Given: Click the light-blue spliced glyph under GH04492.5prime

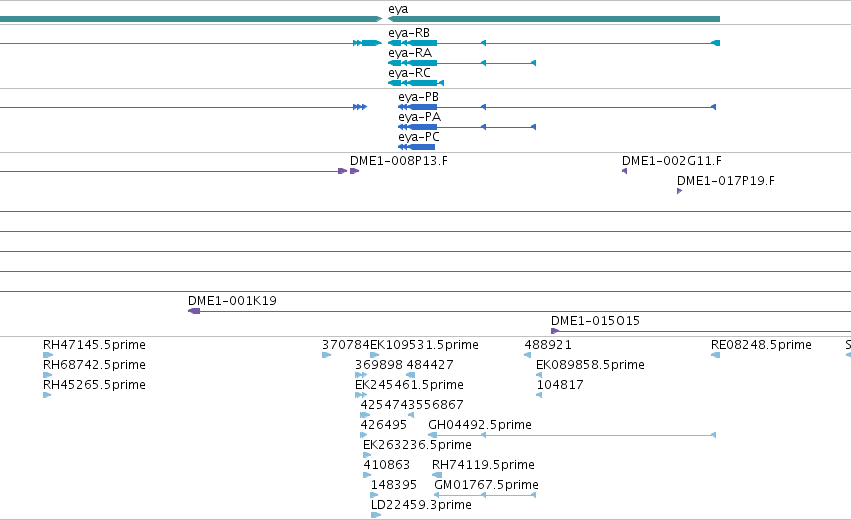Looking at the screenshot, I should pos(572,435).
